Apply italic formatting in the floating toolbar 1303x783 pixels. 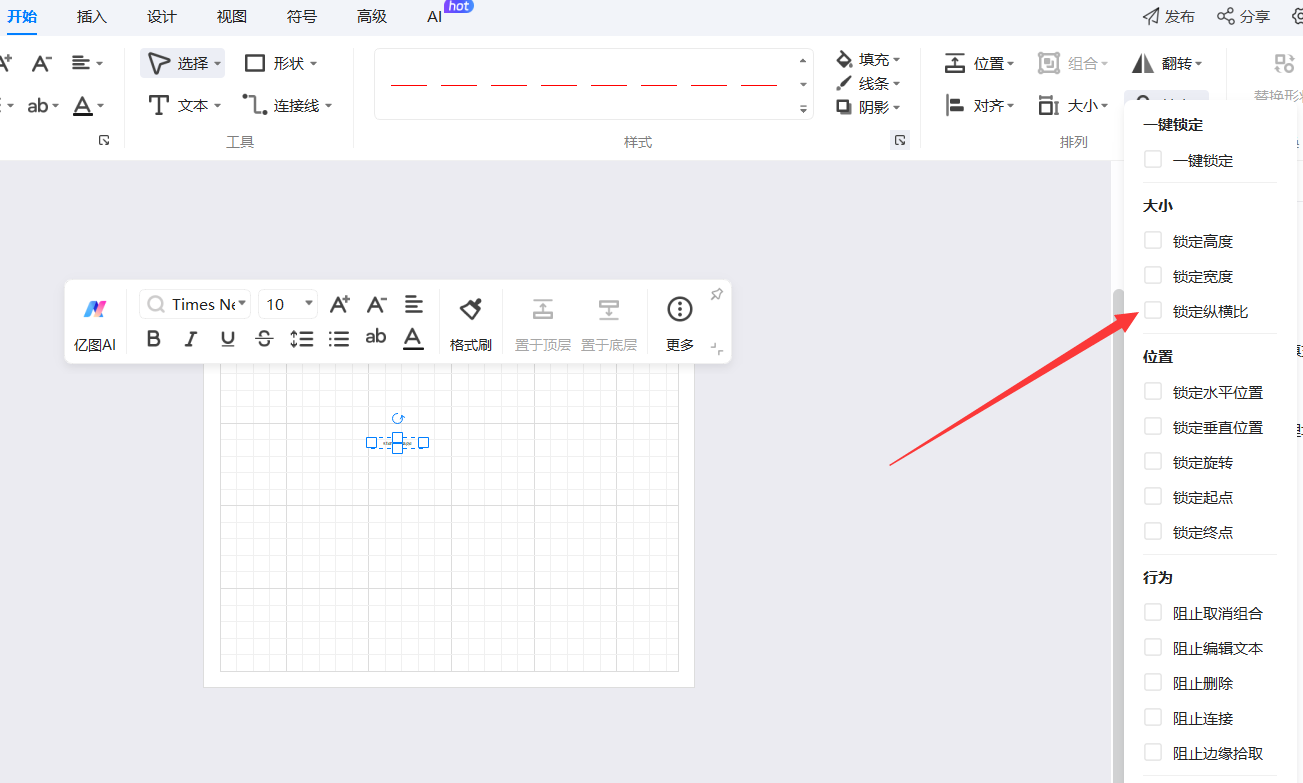click(x=190, y=339)
